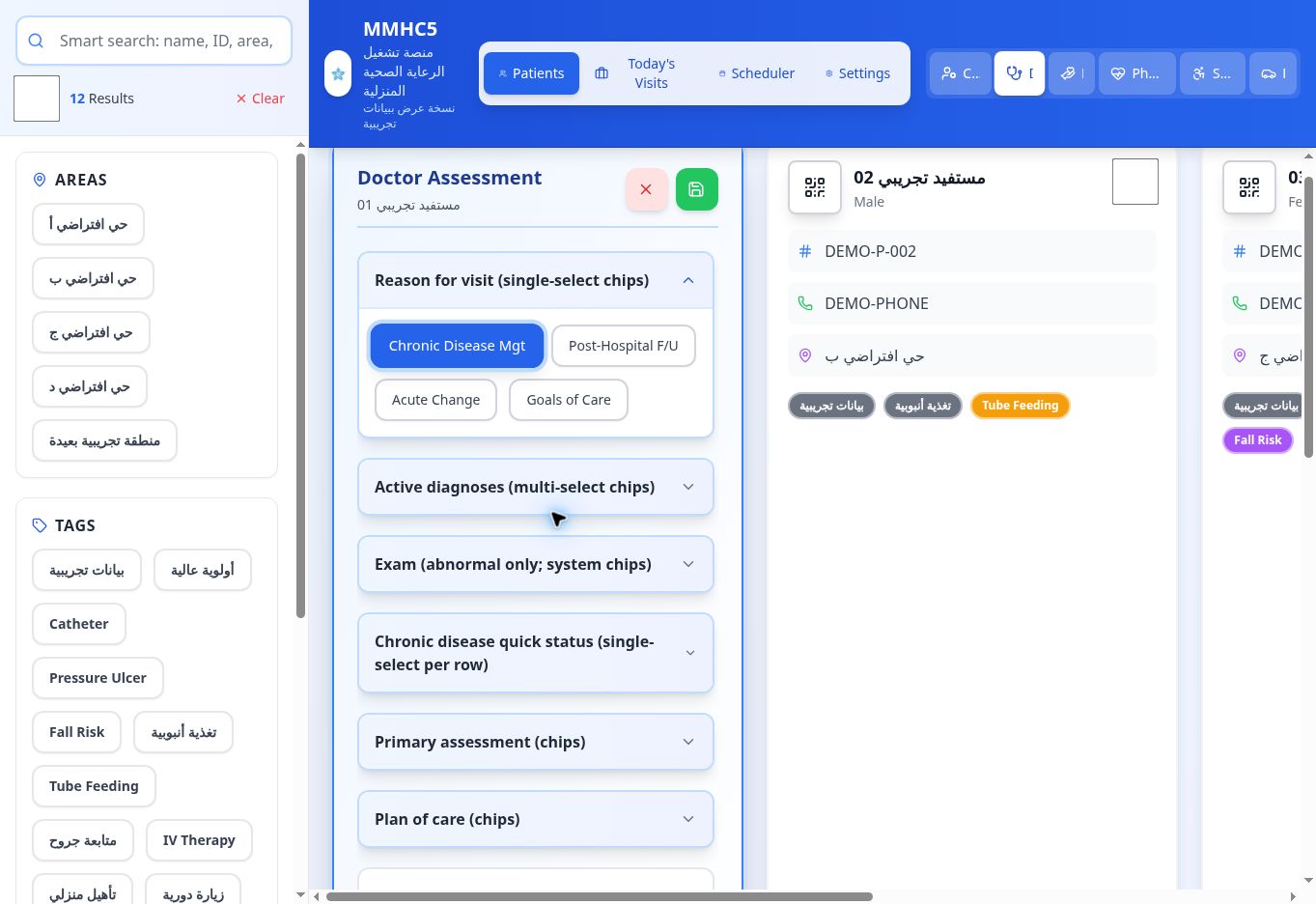Screen dimensions: 1316x904
Task: Click the 12 Results count text
Action: tap(101, 99)
